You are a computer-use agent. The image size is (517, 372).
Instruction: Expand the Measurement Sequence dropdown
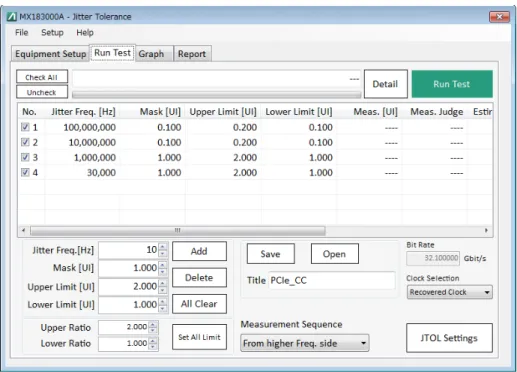click(x=304, y=343)
